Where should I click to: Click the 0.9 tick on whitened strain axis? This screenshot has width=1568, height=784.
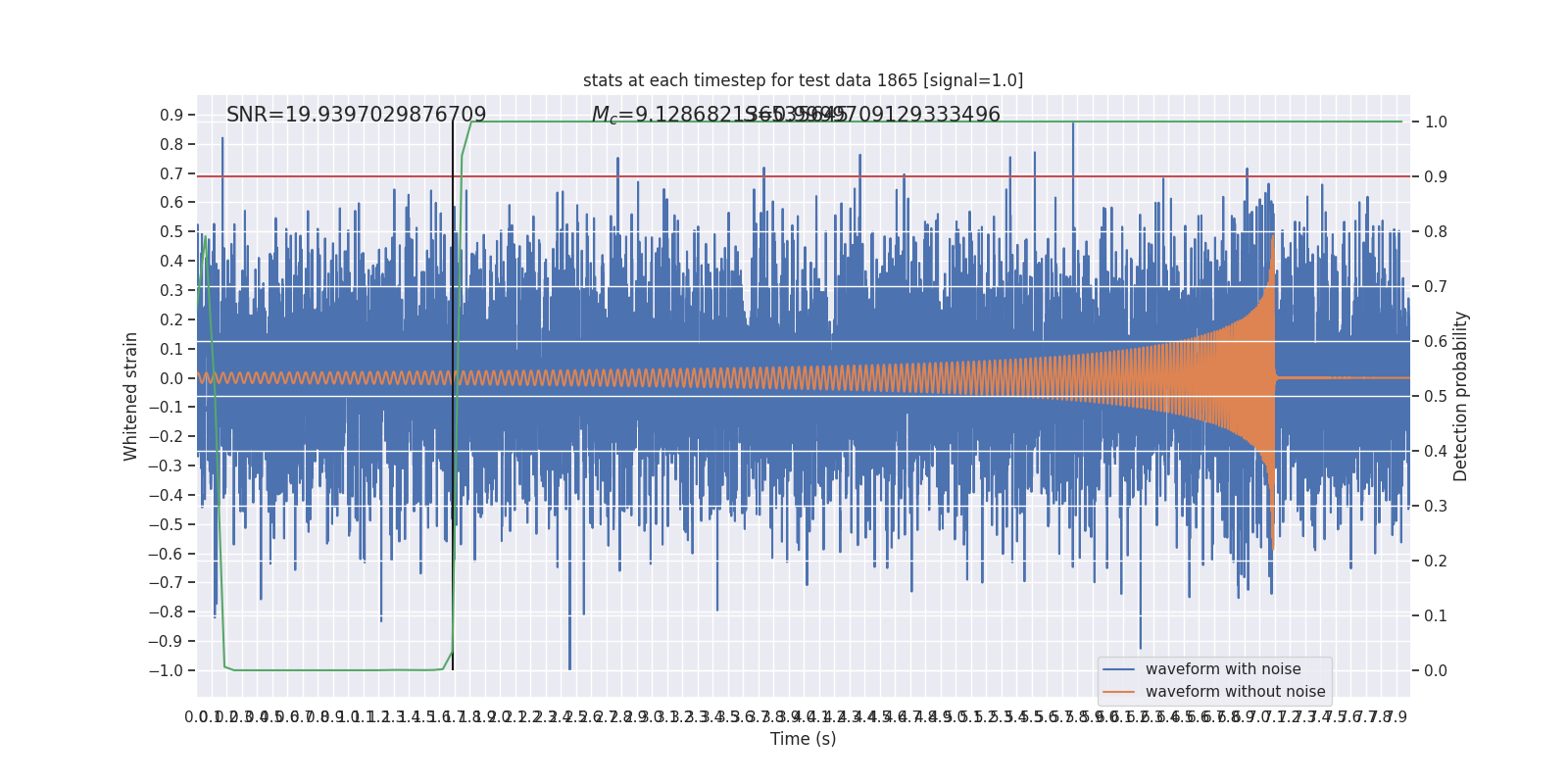click(x=171, y=116)
